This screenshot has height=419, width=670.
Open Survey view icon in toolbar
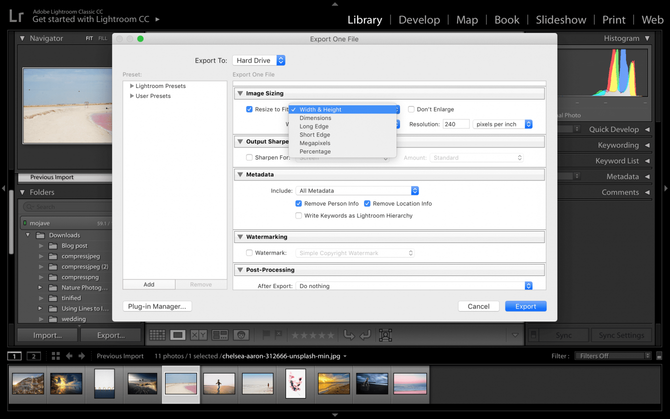click(x=220, y=335)
